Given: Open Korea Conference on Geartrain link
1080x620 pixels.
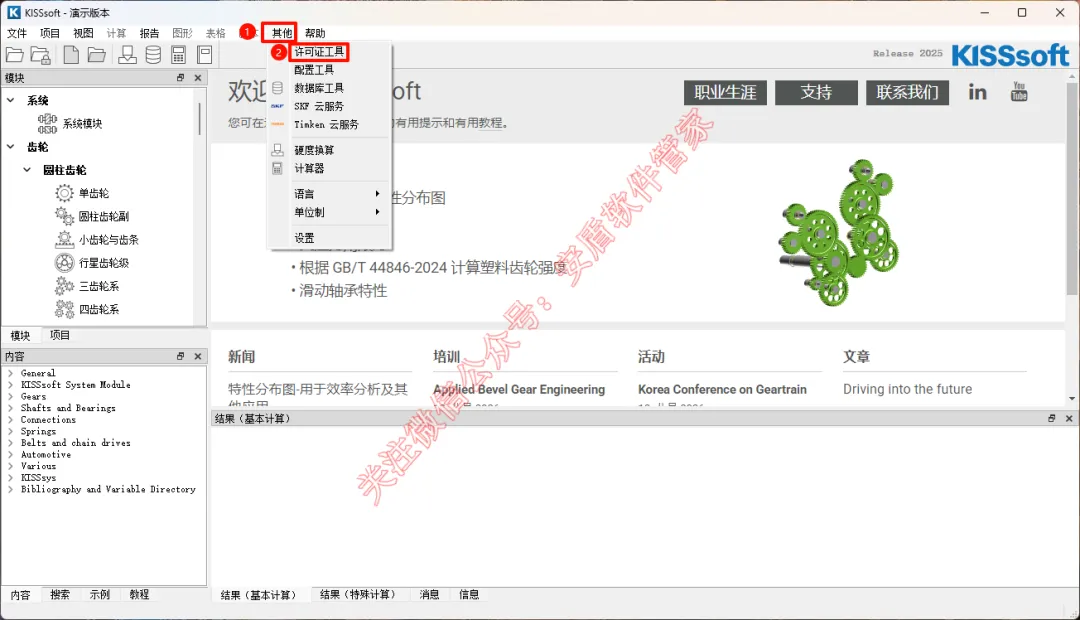Looking at the screenshot, I should pyautogui.click(x=722, y=389).
